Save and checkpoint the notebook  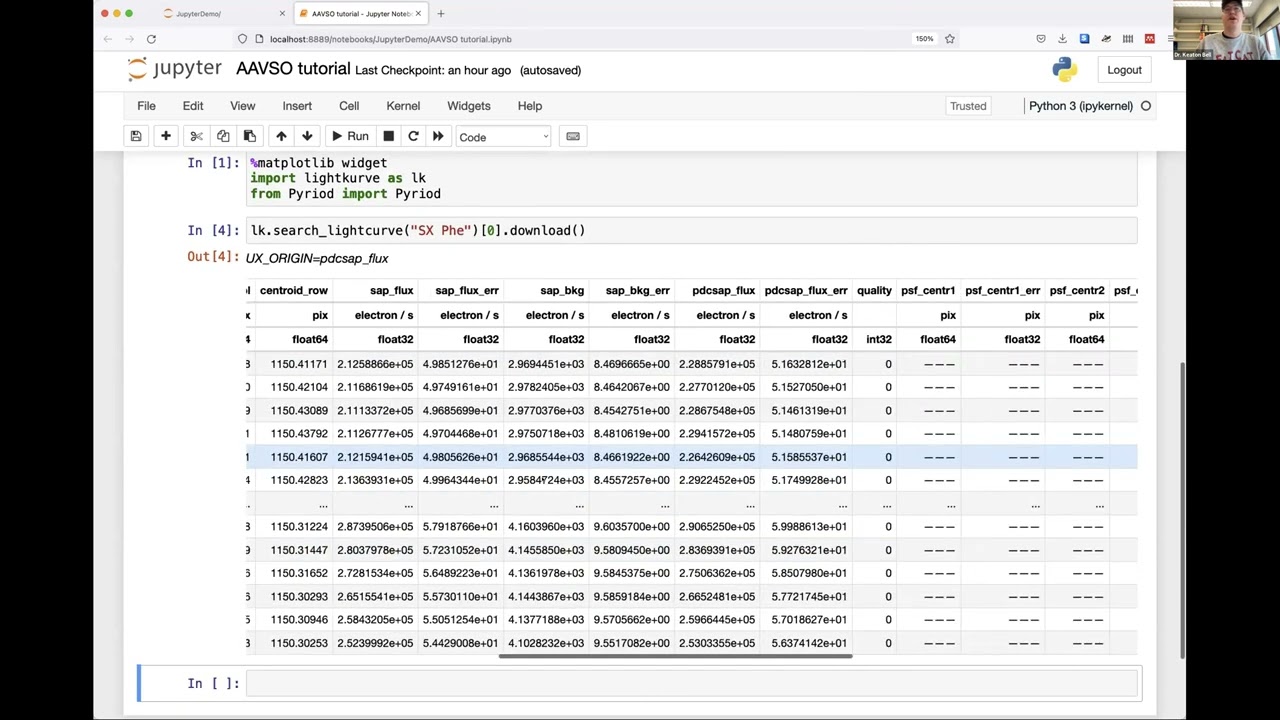pos(136,136)
